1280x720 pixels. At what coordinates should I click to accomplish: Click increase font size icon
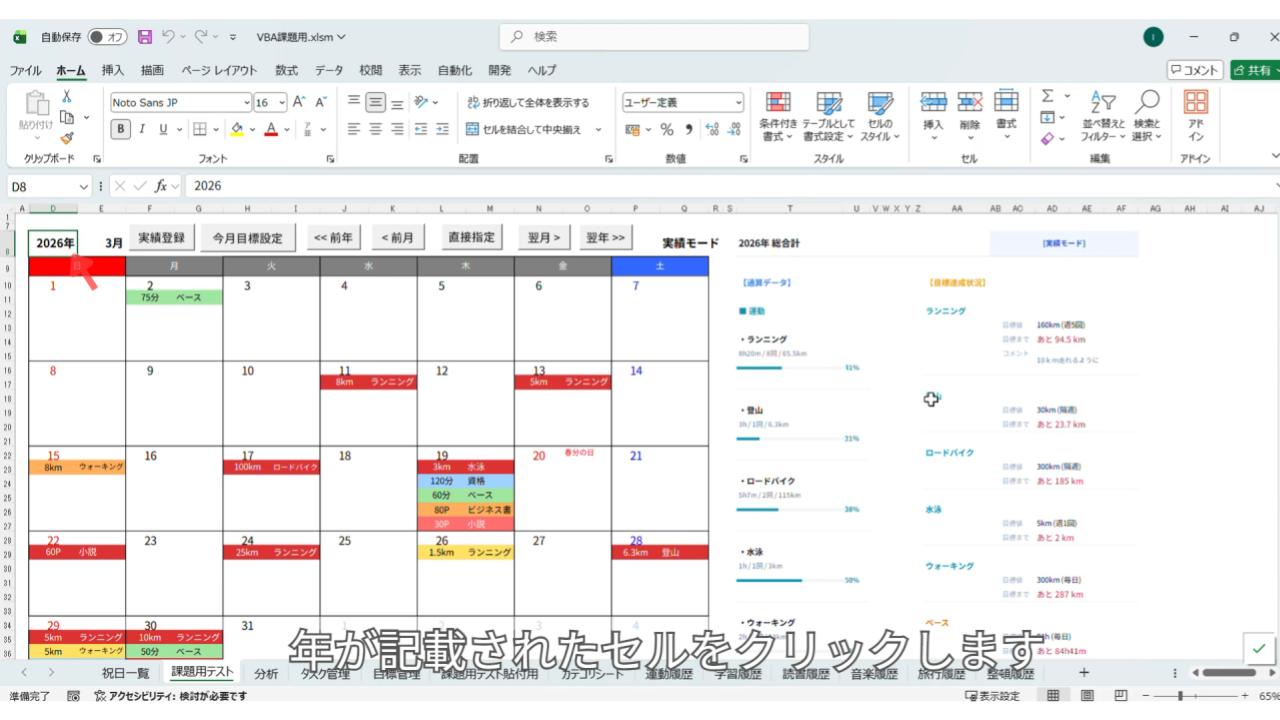pyautogui.click(x=299, y=102)
